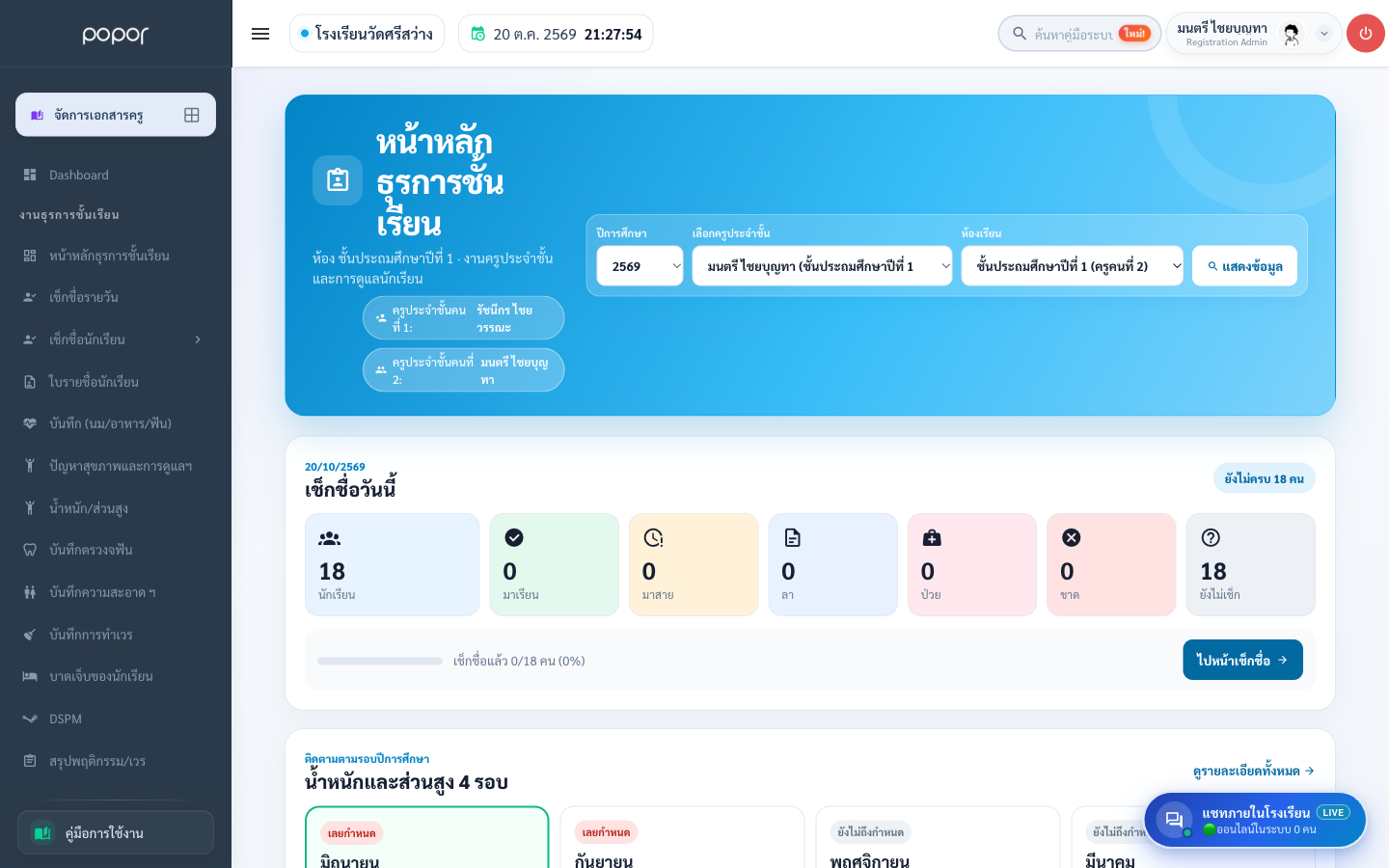Viewport: 1389px width, 868px height.
Task: Click the attendance progress bar
Action: tap(380, 661)
